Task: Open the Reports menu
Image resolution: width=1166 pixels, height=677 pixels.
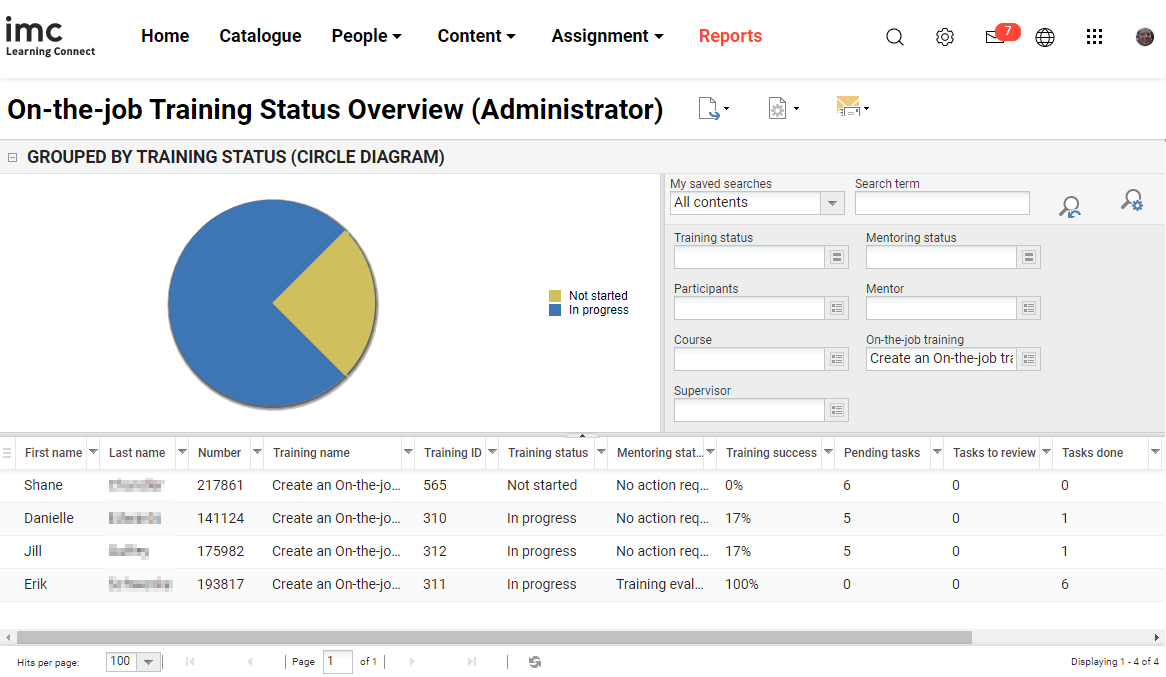Action: (x=730, y=36)
